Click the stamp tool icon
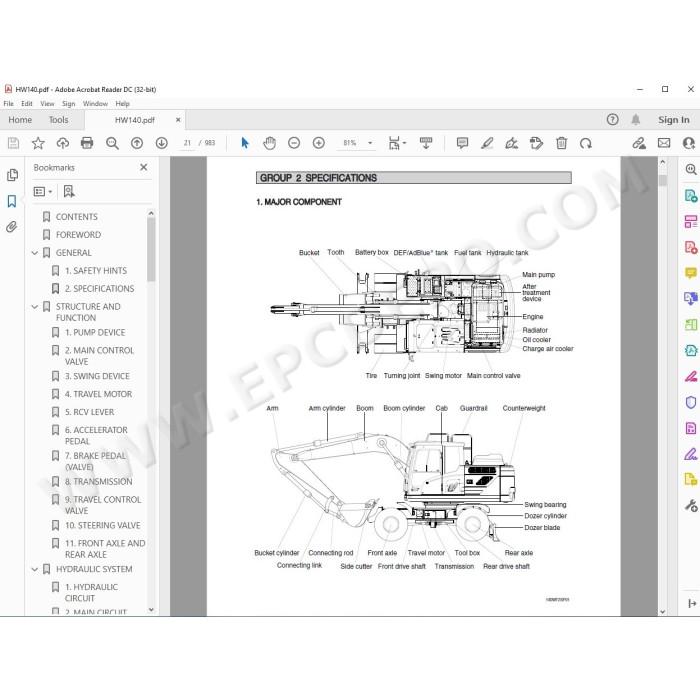 (x=536, y=143)
